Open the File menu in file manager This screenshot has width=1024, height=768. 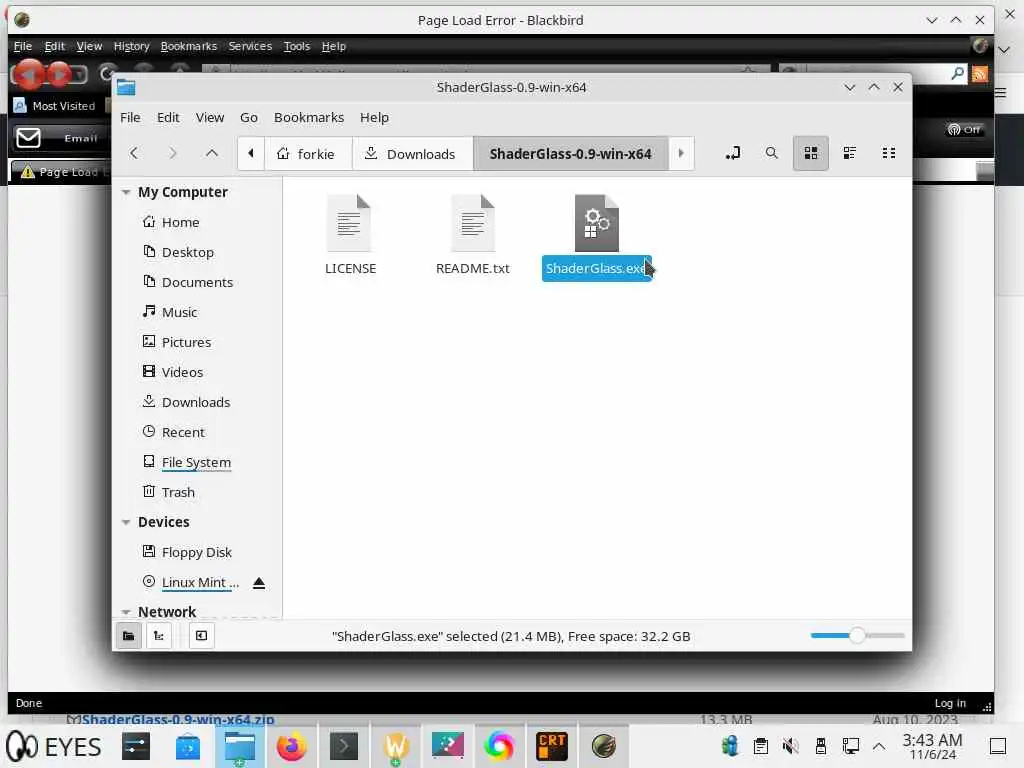(x=130, y=118)
